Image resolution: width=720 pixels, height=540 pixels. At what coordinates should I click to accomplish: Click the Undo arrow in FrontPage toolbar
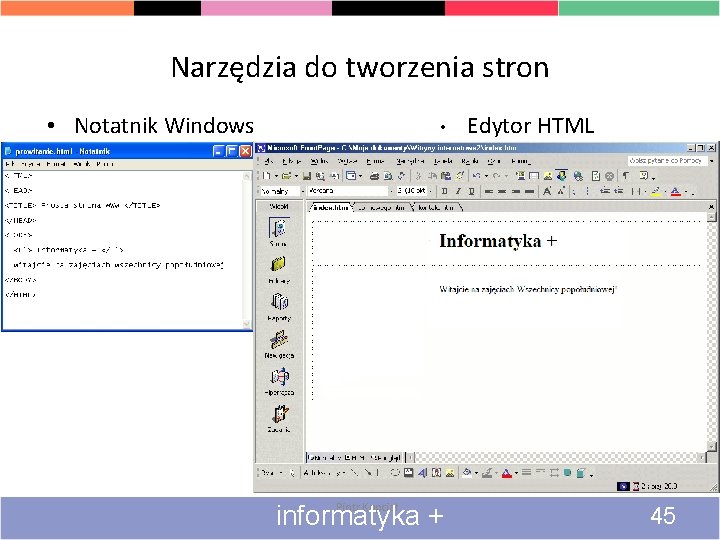pos(477,176)
